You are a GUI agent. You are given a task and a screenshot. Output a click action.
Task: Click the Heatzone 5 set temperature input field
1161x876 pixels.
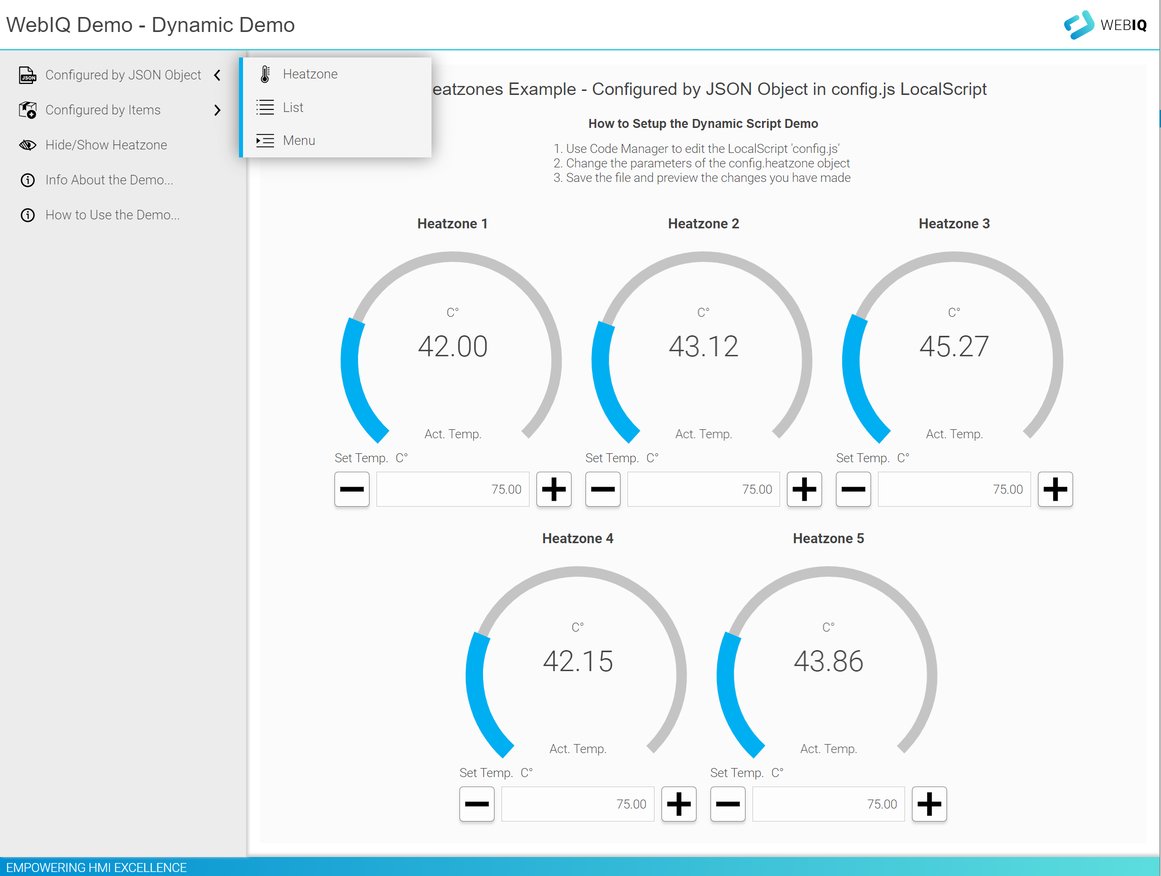pyautogui.click(x=828, y=804)
